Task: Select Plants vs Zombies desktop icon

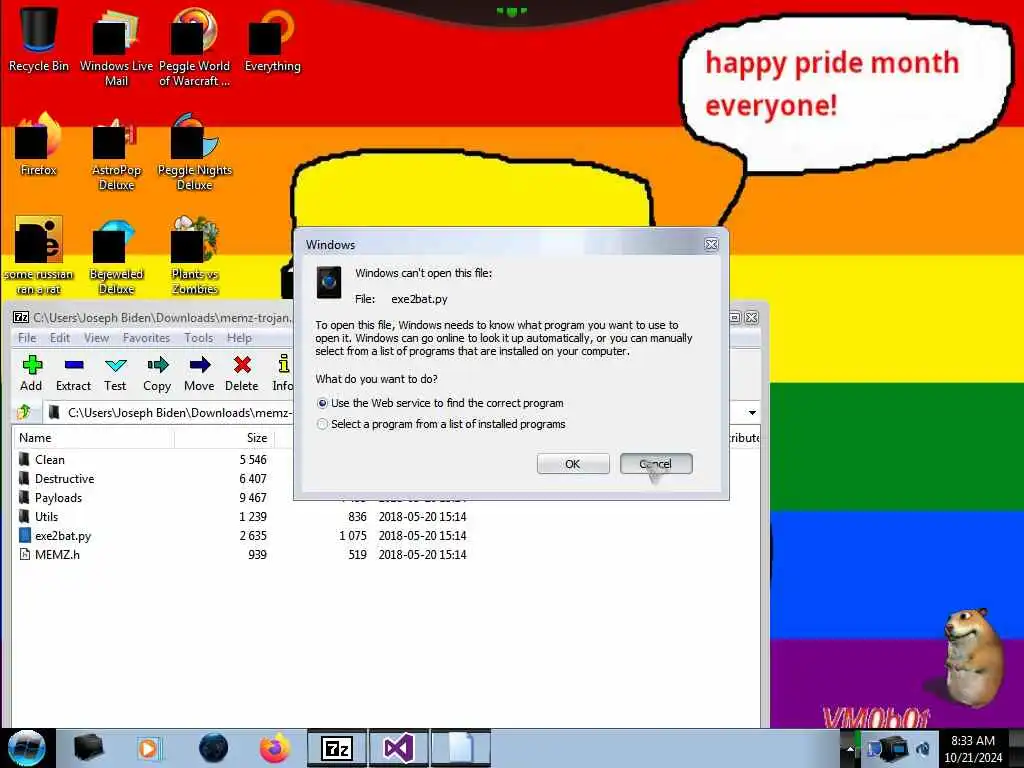Action: (194, 255)
